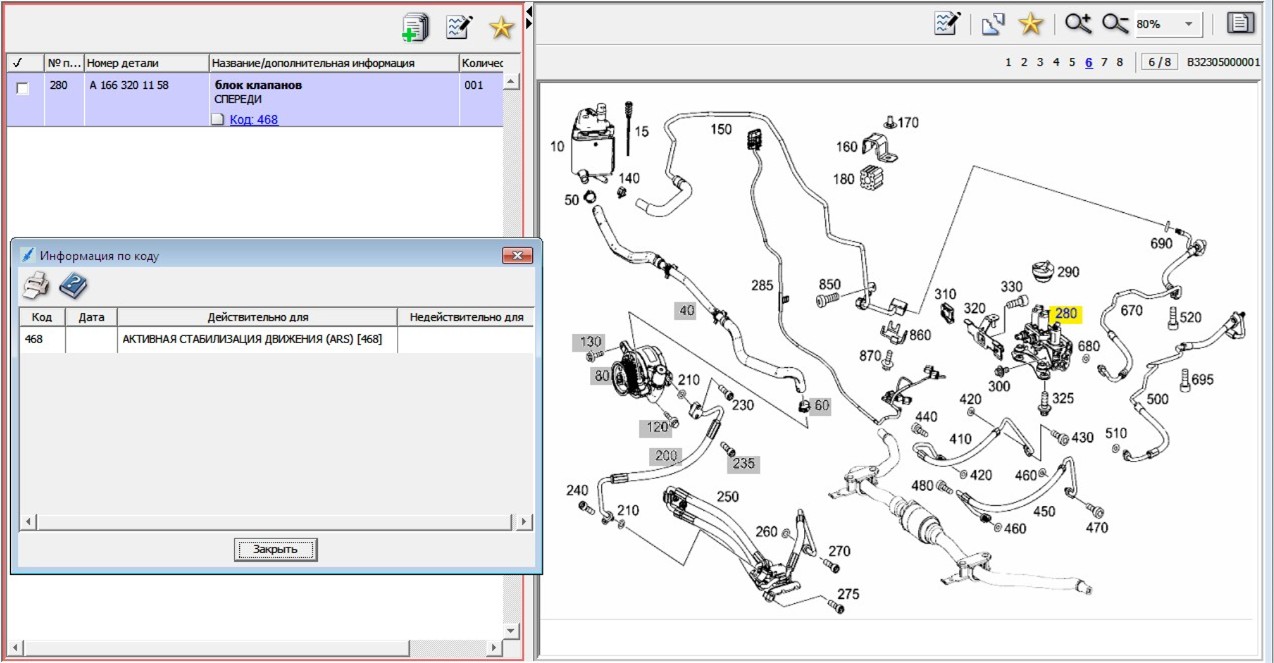
Task: Click the highlighted 280 callout in the diagram
Action: [1066, 313]
